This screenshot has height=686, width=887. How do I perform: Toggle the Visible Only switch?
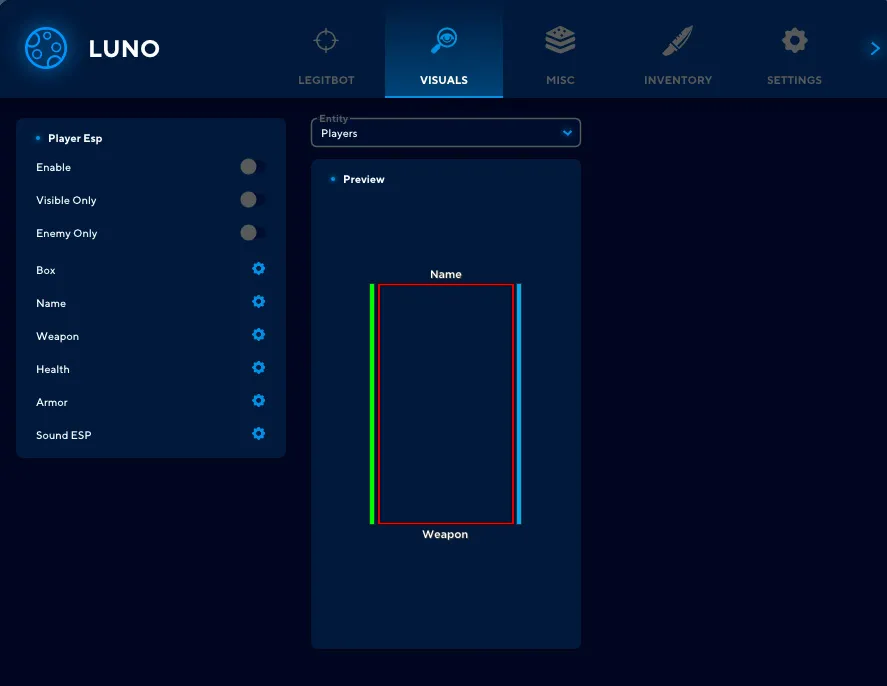[x=253, y=200]
